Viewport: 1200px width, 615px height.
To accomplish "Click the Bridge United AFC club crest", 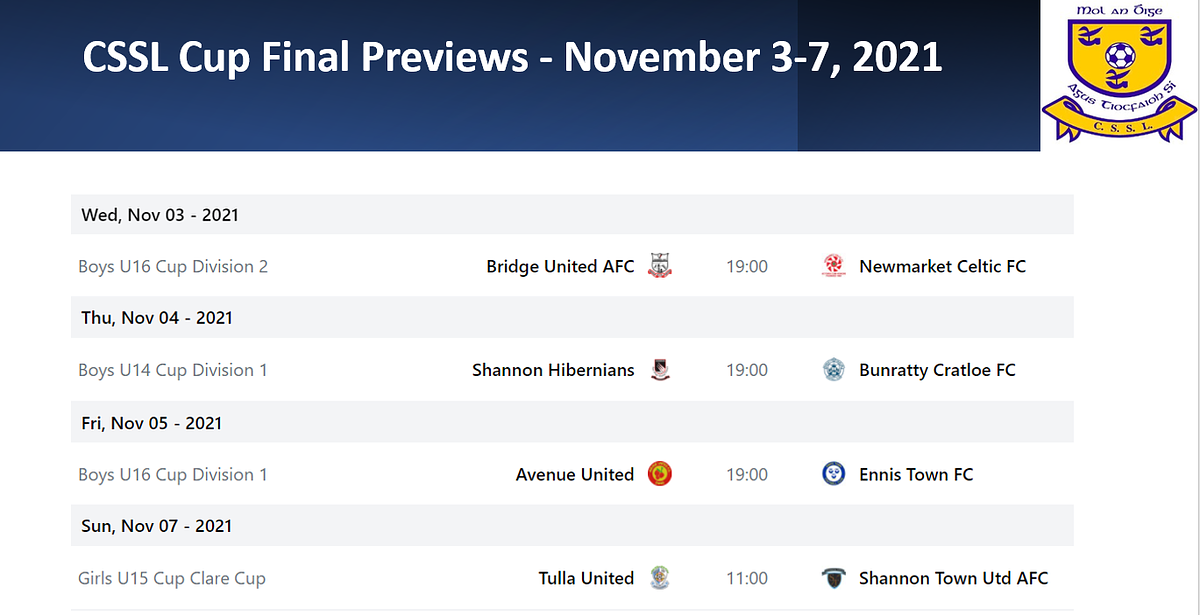I will pos(660,266).
